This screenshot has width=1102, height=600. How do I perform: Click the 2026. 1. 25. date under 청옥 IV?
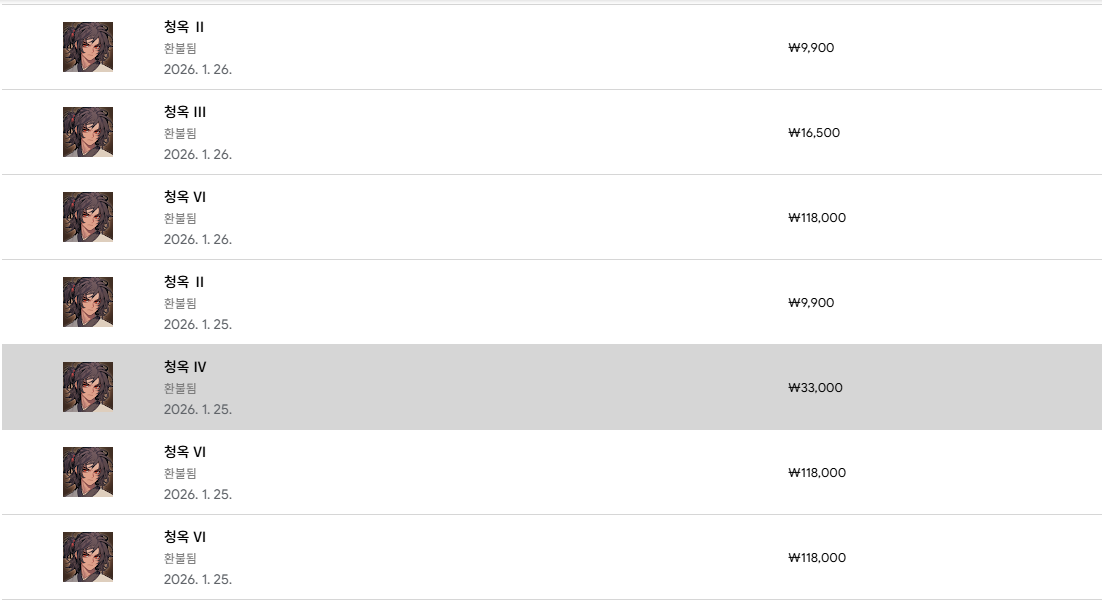tap(198, 409)
